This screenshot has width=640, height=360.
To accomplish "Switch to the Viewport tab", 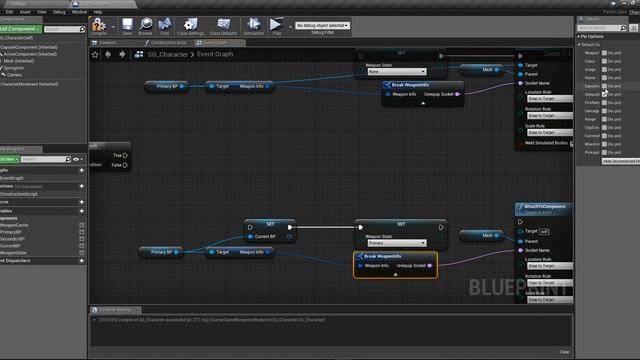I will (x=107, y=42).
